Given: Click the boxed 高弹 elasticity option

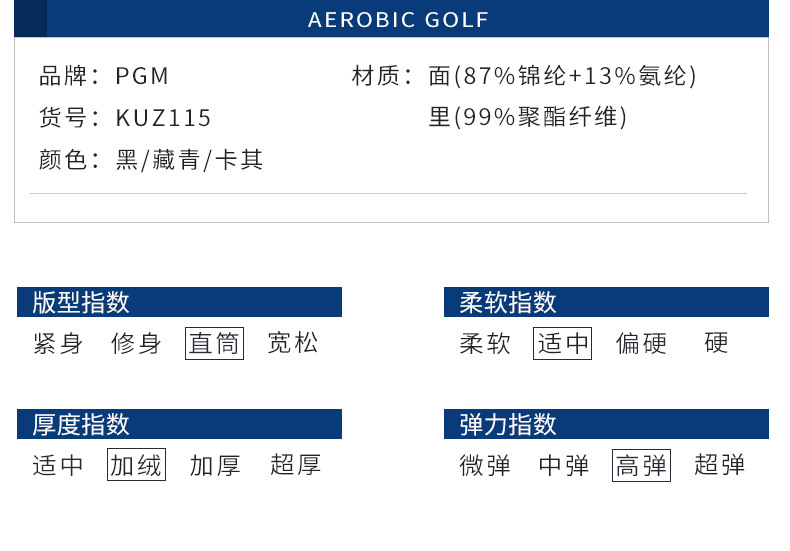Looking at the screenshot, I should 641,465.
